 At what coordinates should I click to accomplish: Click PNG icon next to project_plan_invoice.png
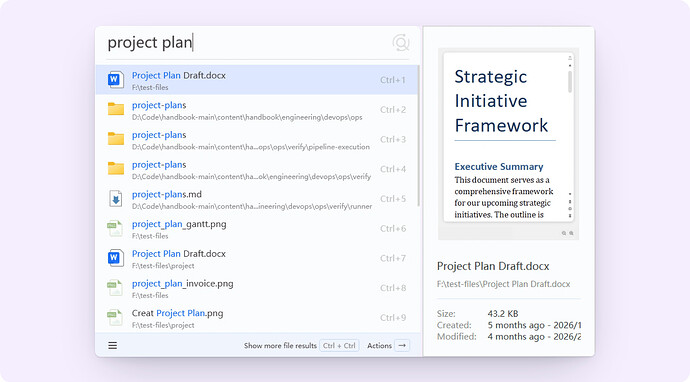(x=115, y=288)
